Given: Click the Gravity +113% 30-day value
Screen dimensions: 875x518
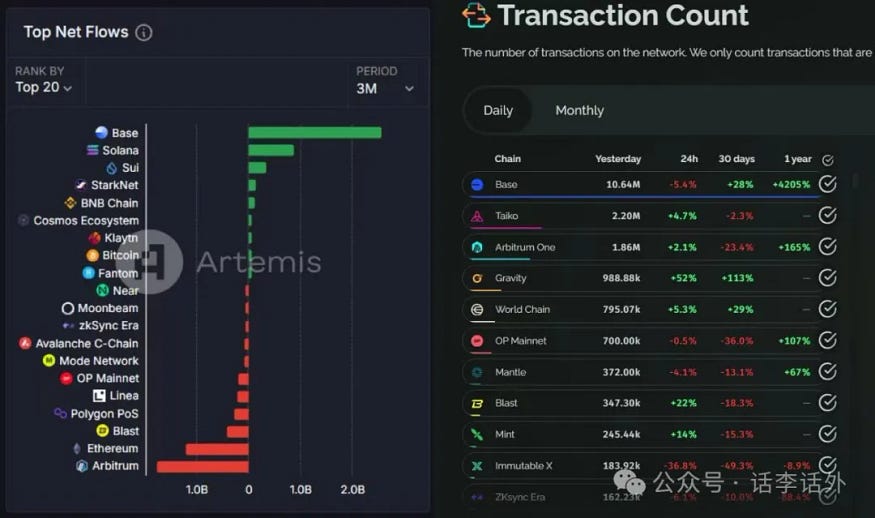Looking at the screenshot, I should click(x=737, y=278).
